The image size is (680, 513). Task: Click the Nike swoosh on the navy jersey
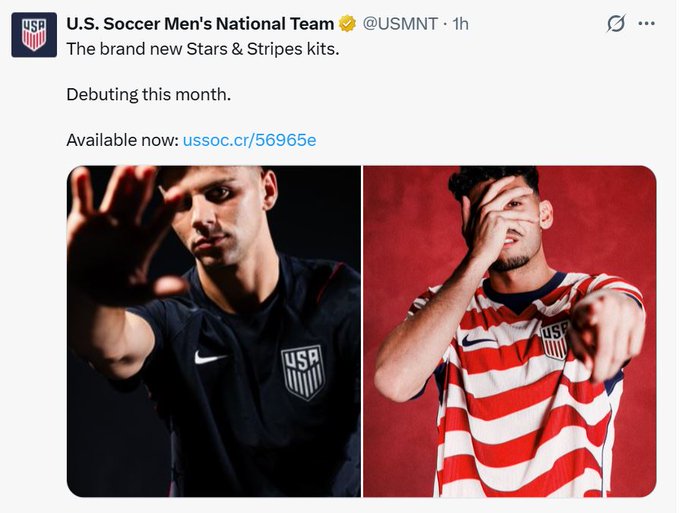(x=210, y=357)
